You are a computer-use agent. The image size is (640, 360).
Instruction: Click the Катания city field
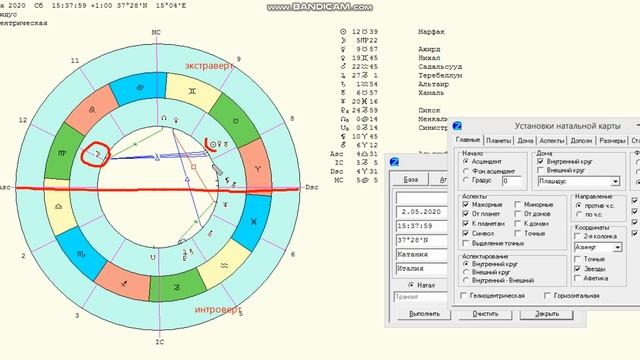[x=423, y=254]
